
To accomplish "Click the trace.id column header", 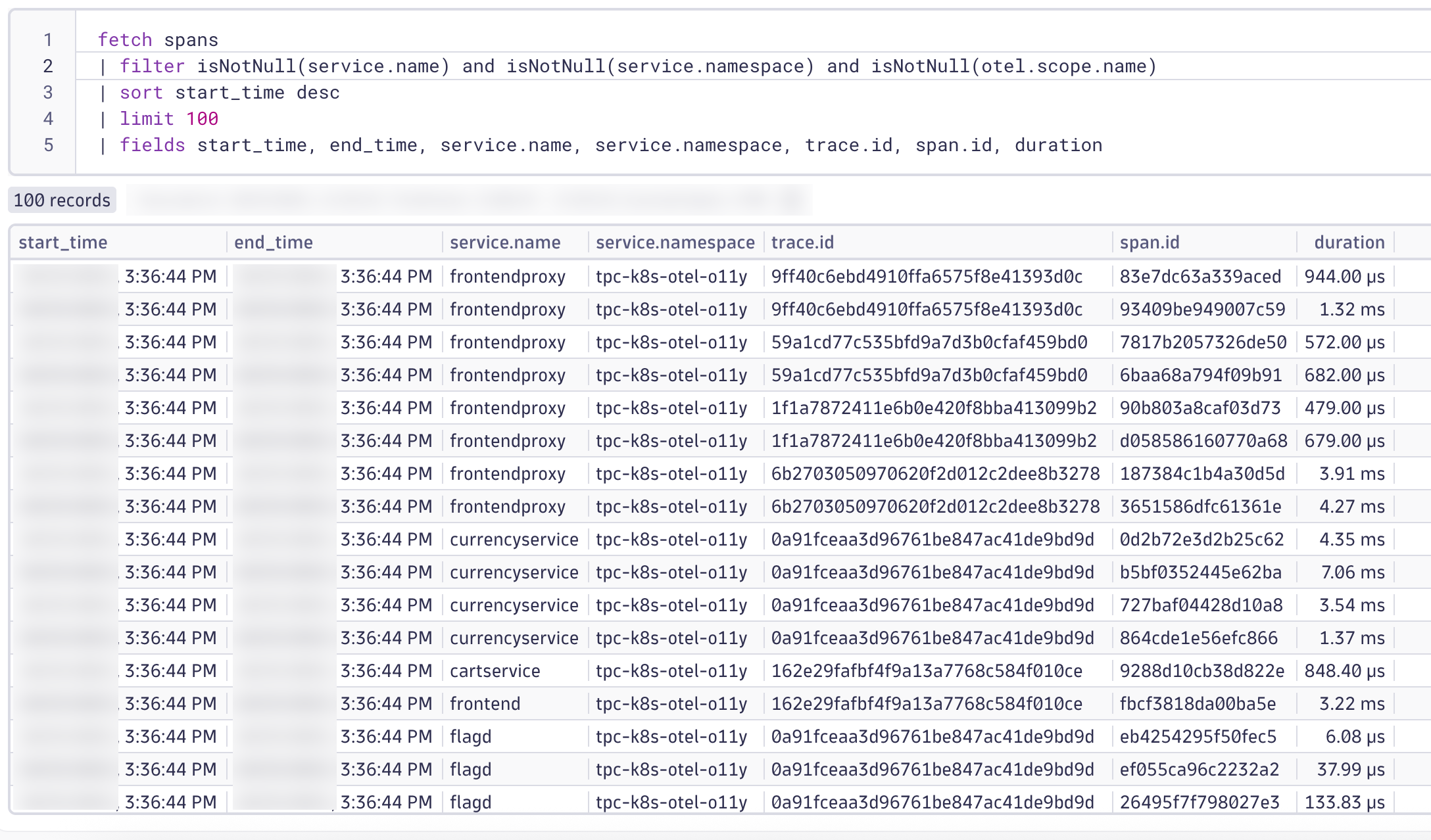I will click(x=802, y=242).
